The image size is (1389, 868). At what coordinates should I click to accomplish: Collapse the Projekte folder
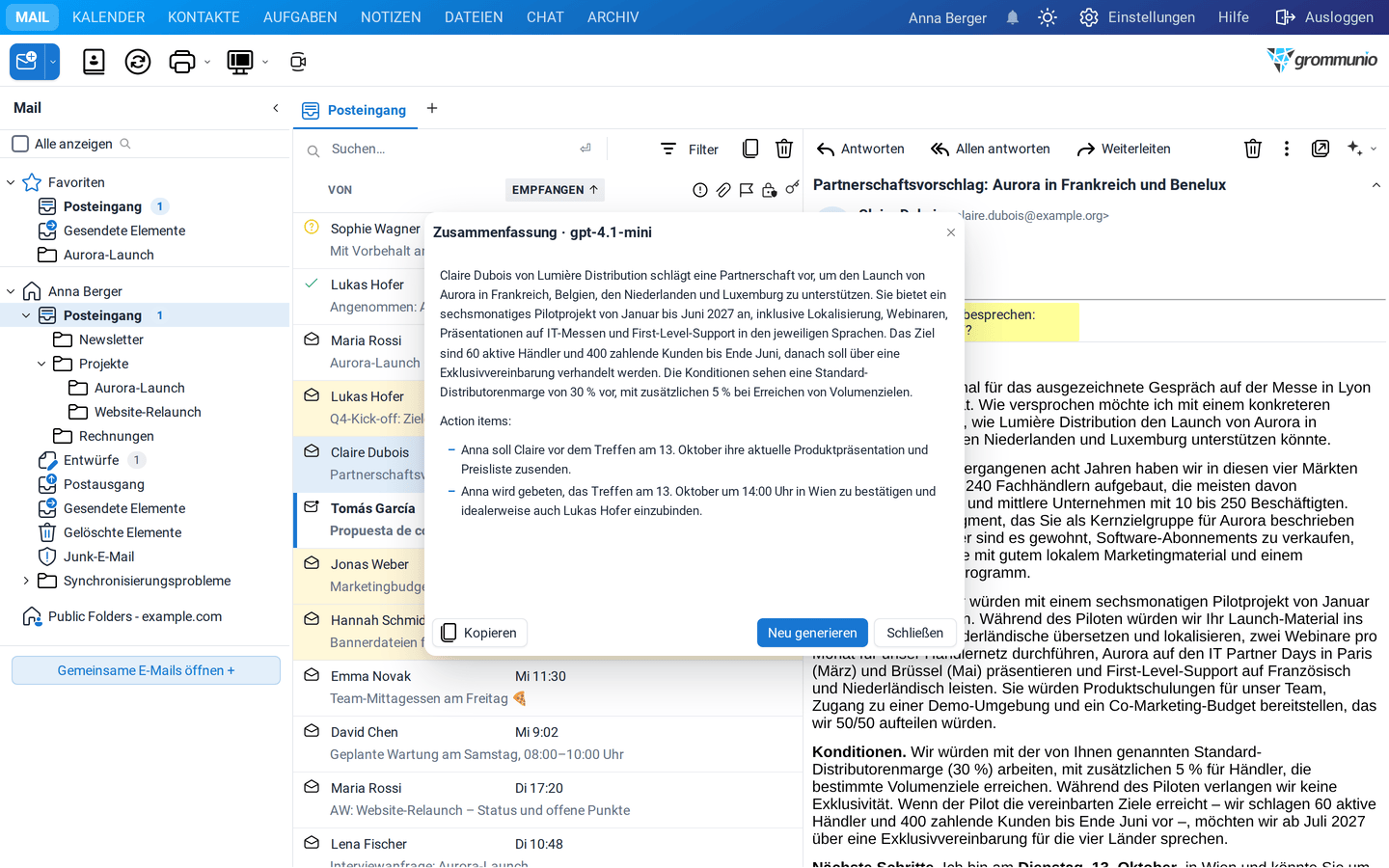[x=41, y=364]
